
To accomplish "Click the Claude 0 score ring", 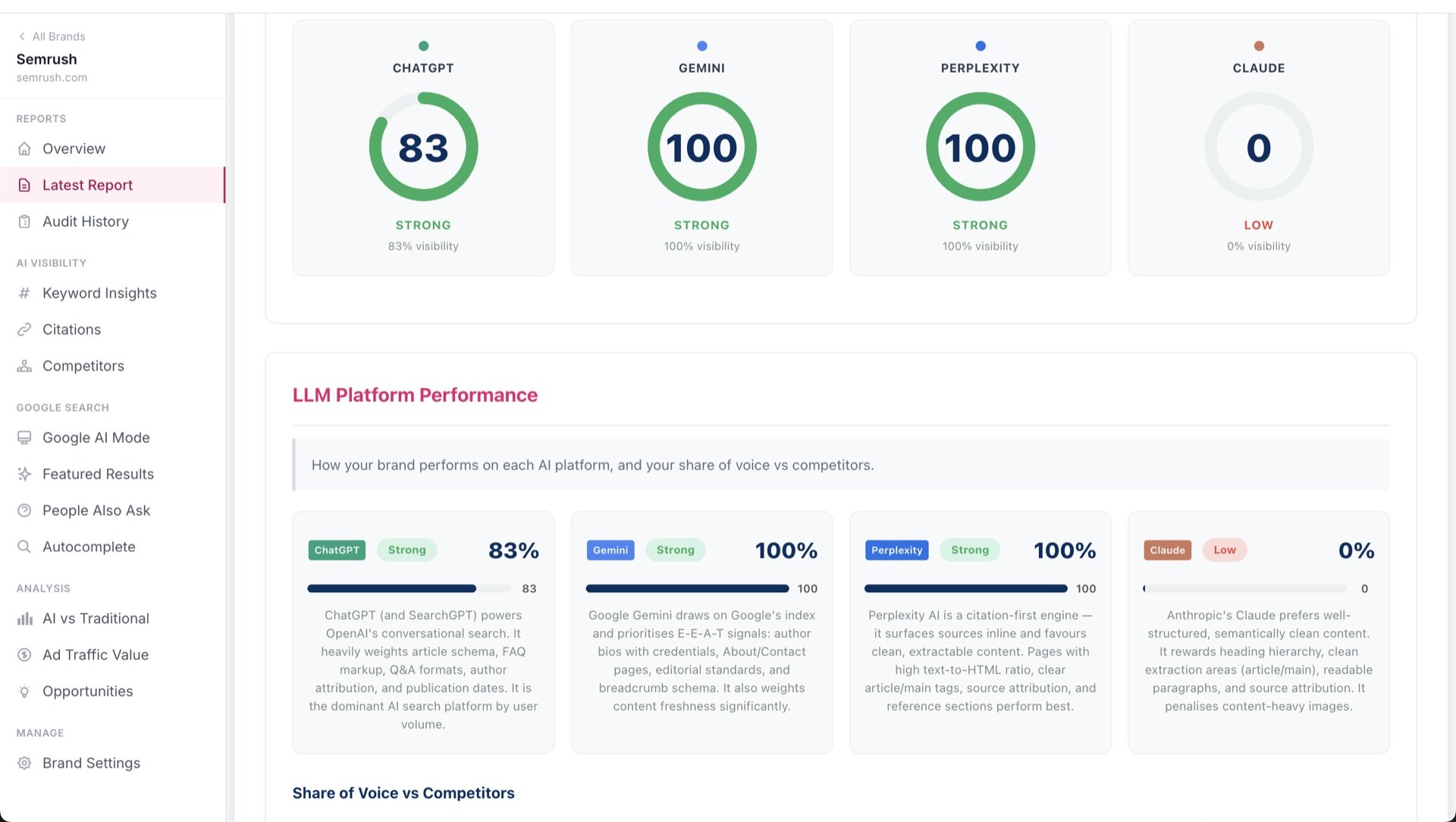I will pos(1259,146).
